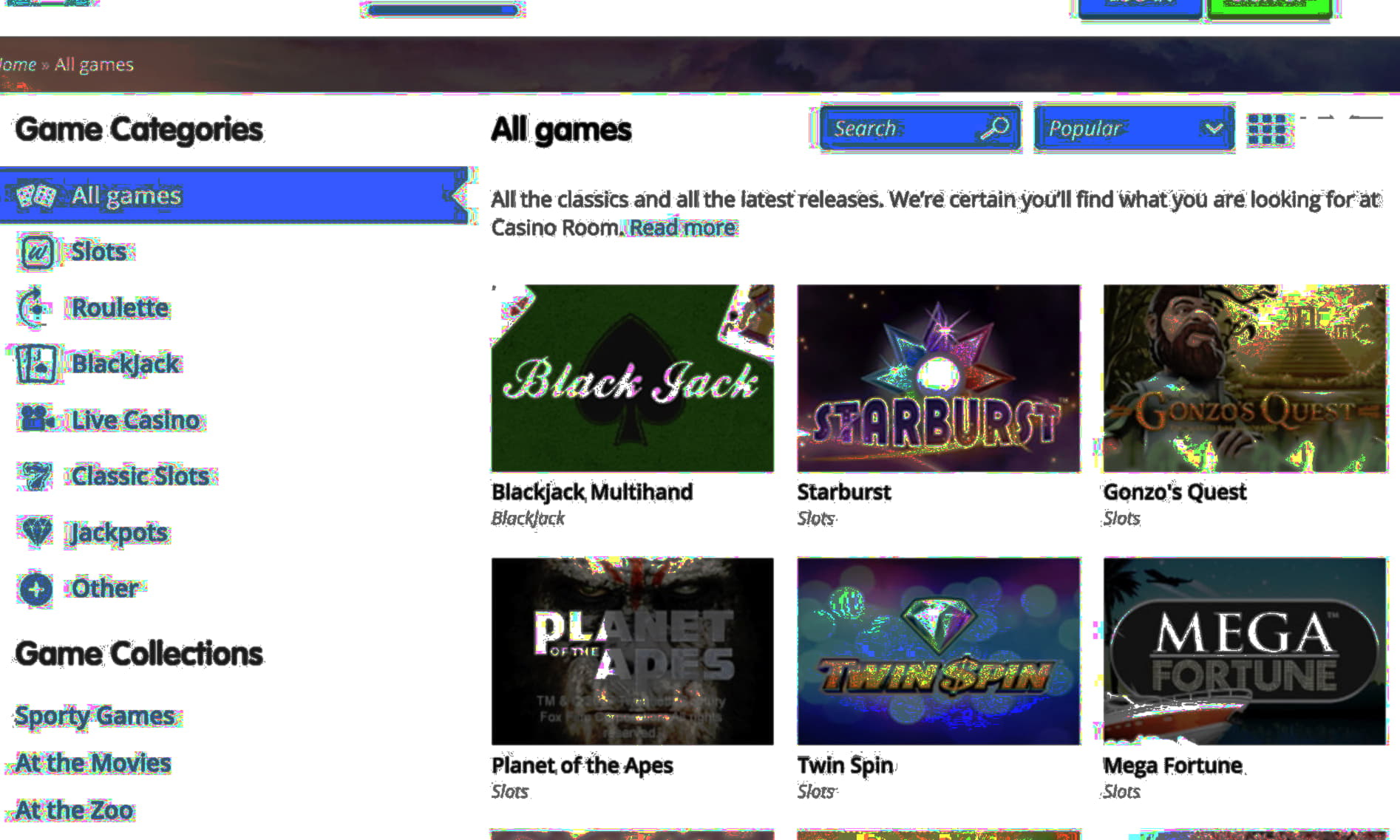Click the Planet of the Apes title
The width and height of the screenshot is (1400, 840).
582,765
